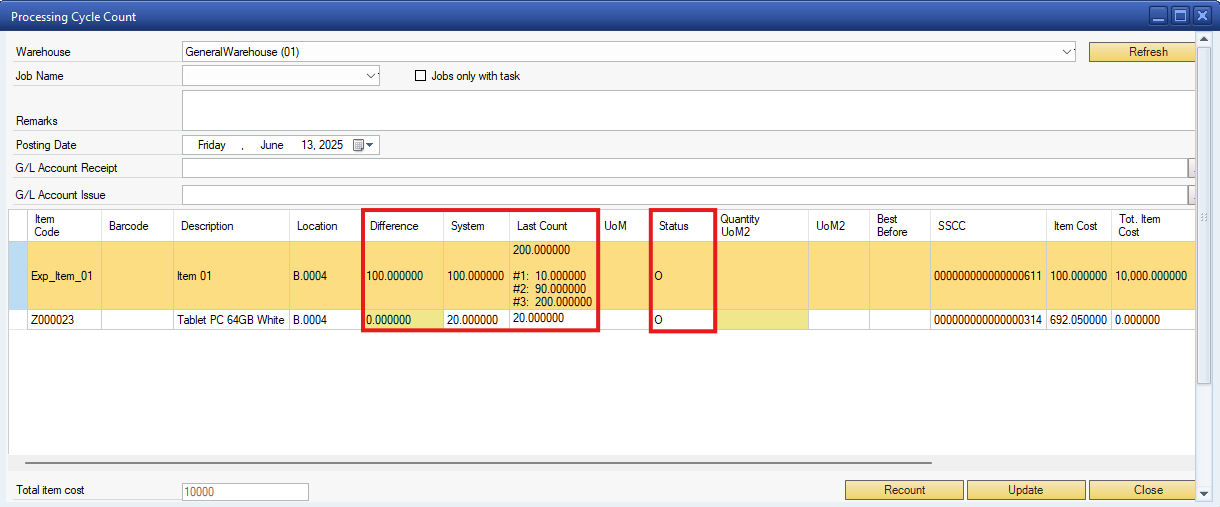This screenshot has height=507, width=1220.
Task: Click the Status column header
Action: 674,226
